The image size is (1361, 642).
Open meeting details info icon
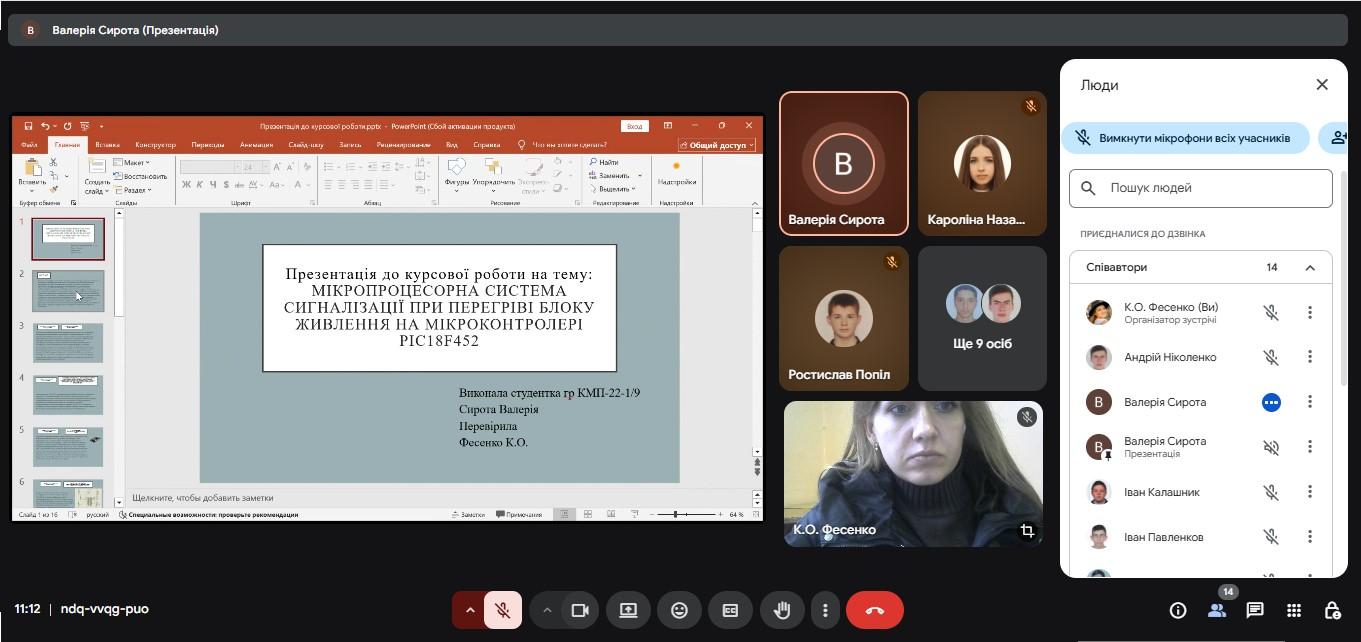pyautogui.click(x=1178, y=610)
